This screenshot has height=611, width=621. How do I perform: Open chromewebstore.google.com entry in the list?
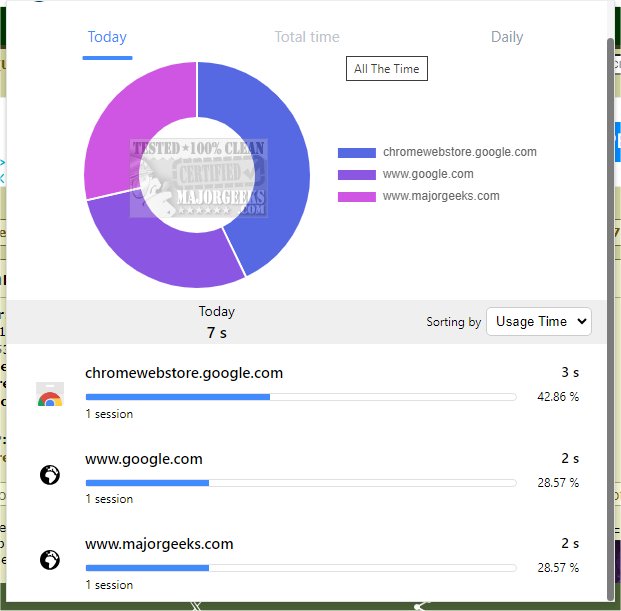(184, 373)
